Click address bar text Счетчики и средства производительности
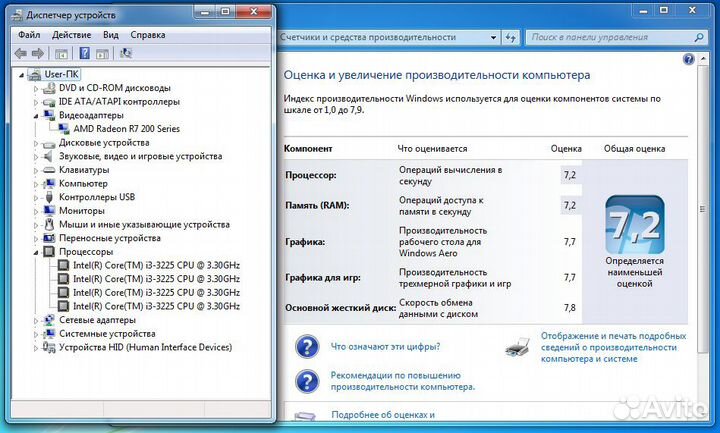720x433 pixels. coord(368,38)
